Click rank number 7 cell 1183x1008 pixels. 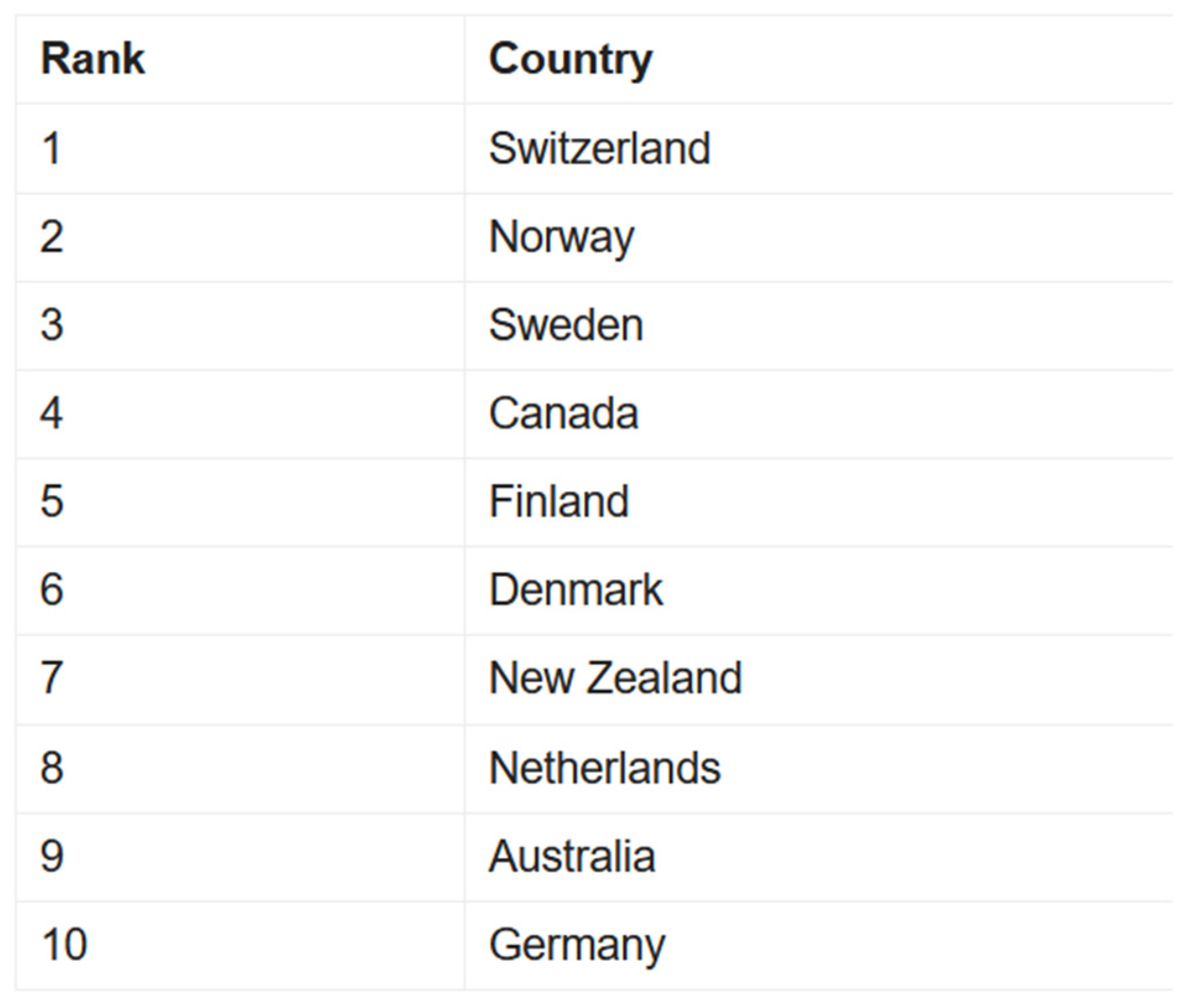52,678
